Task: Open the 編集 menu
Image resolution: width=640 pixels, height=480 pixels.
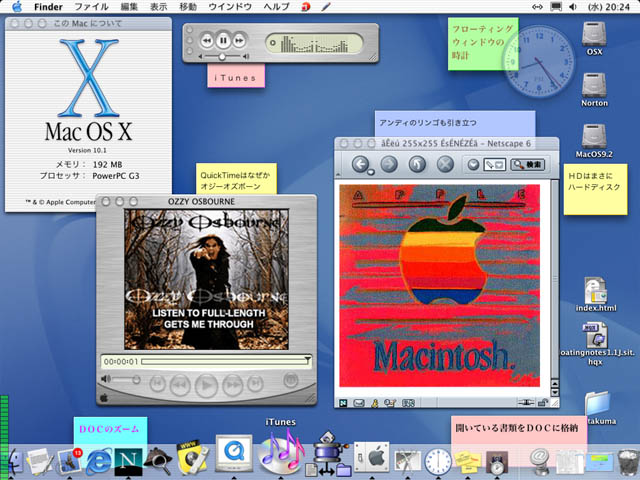Action: pyautogui.click(x=130, y=7)
